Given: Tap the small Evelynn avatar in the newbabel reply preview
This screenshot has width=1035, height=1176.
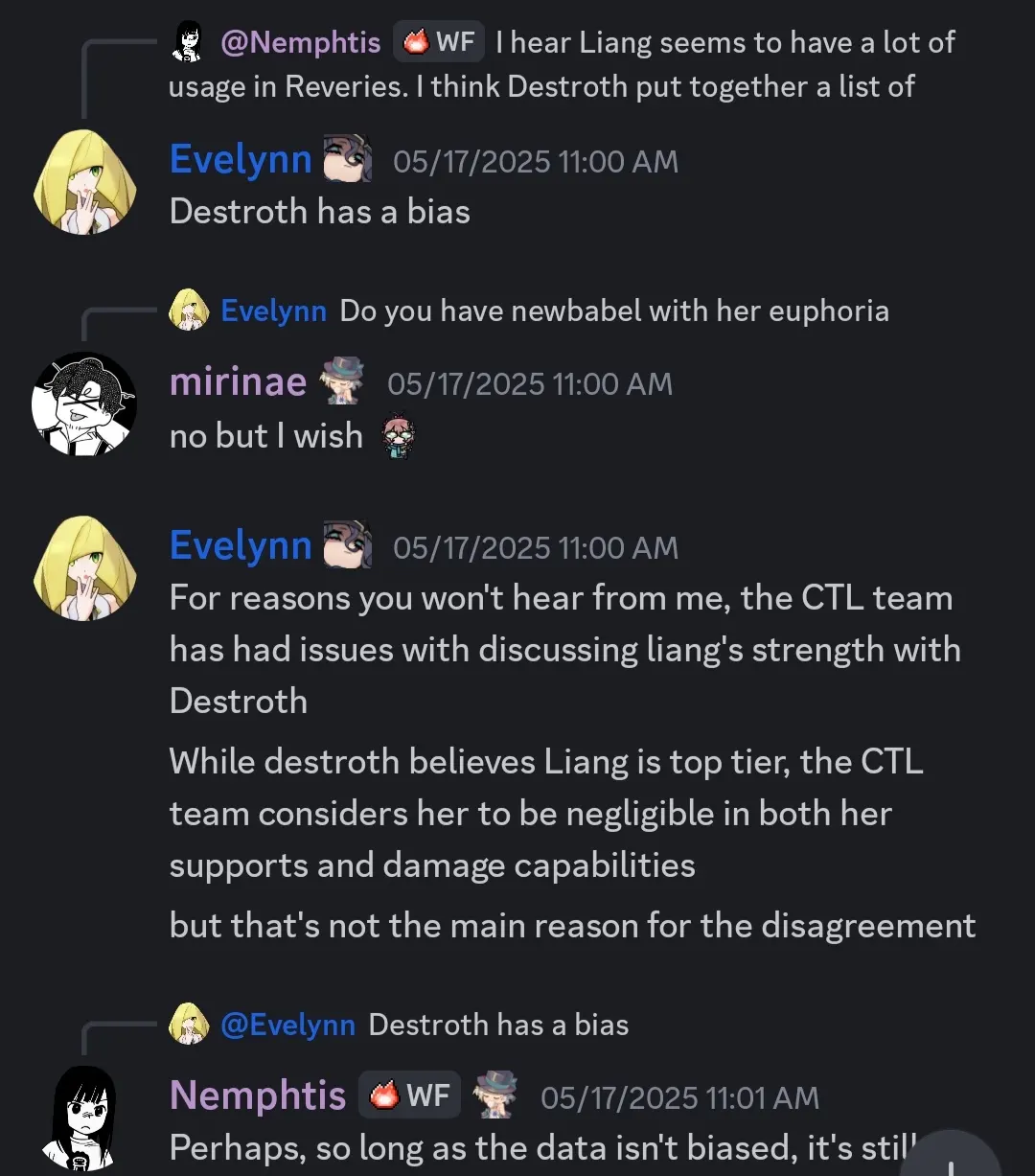Looking at the screenshot, I should [189, 311].
